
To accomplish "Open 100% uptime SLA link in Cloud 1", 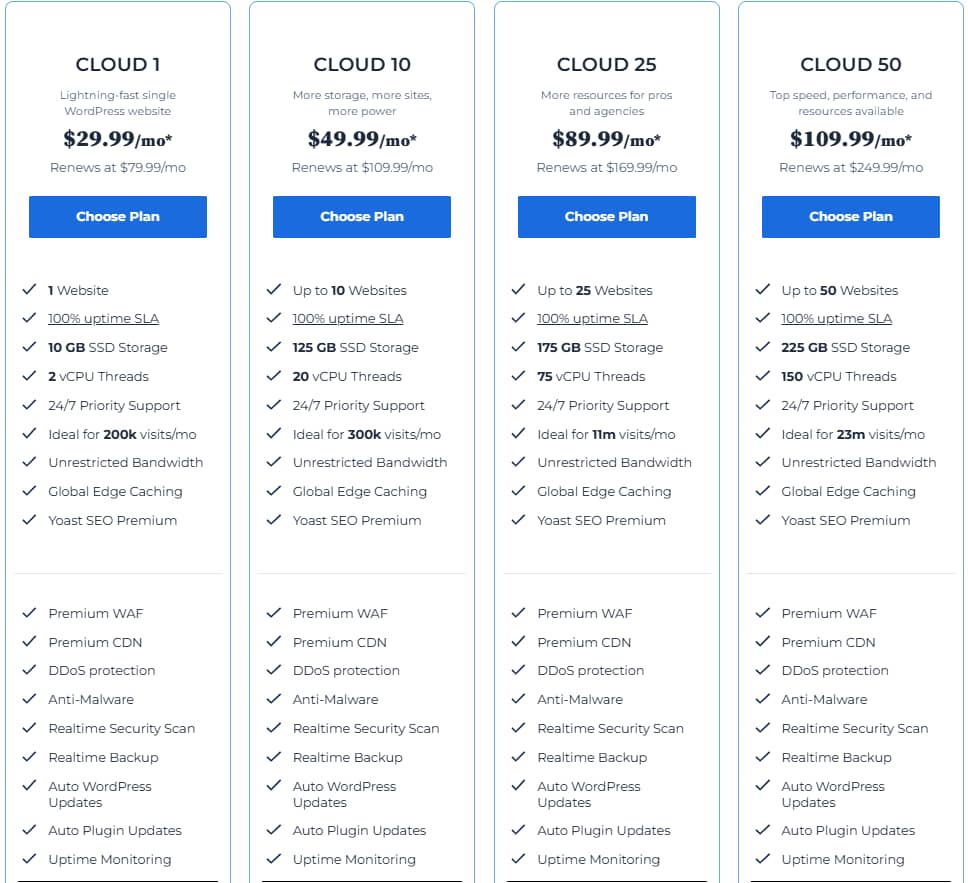I will coord(103,319).
